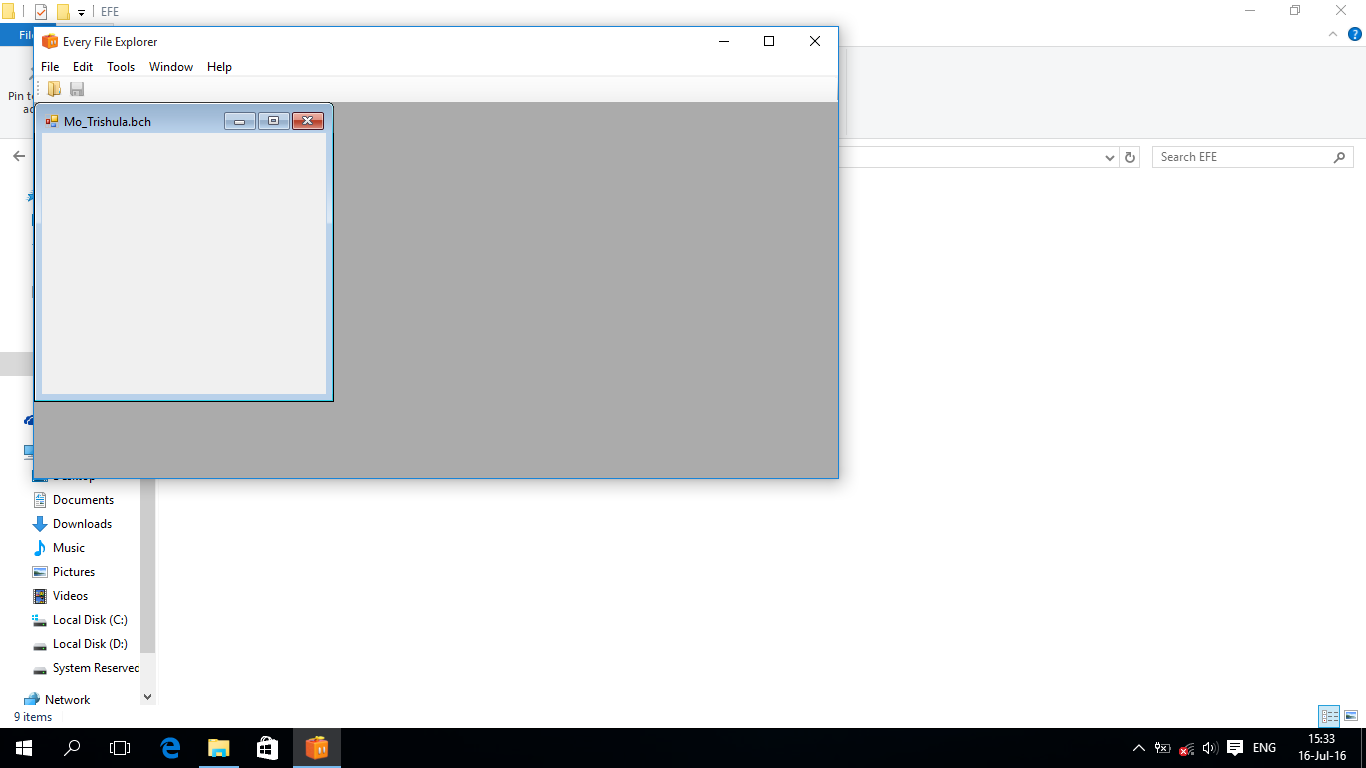Open the Window menu

click(x=171, y=67)
